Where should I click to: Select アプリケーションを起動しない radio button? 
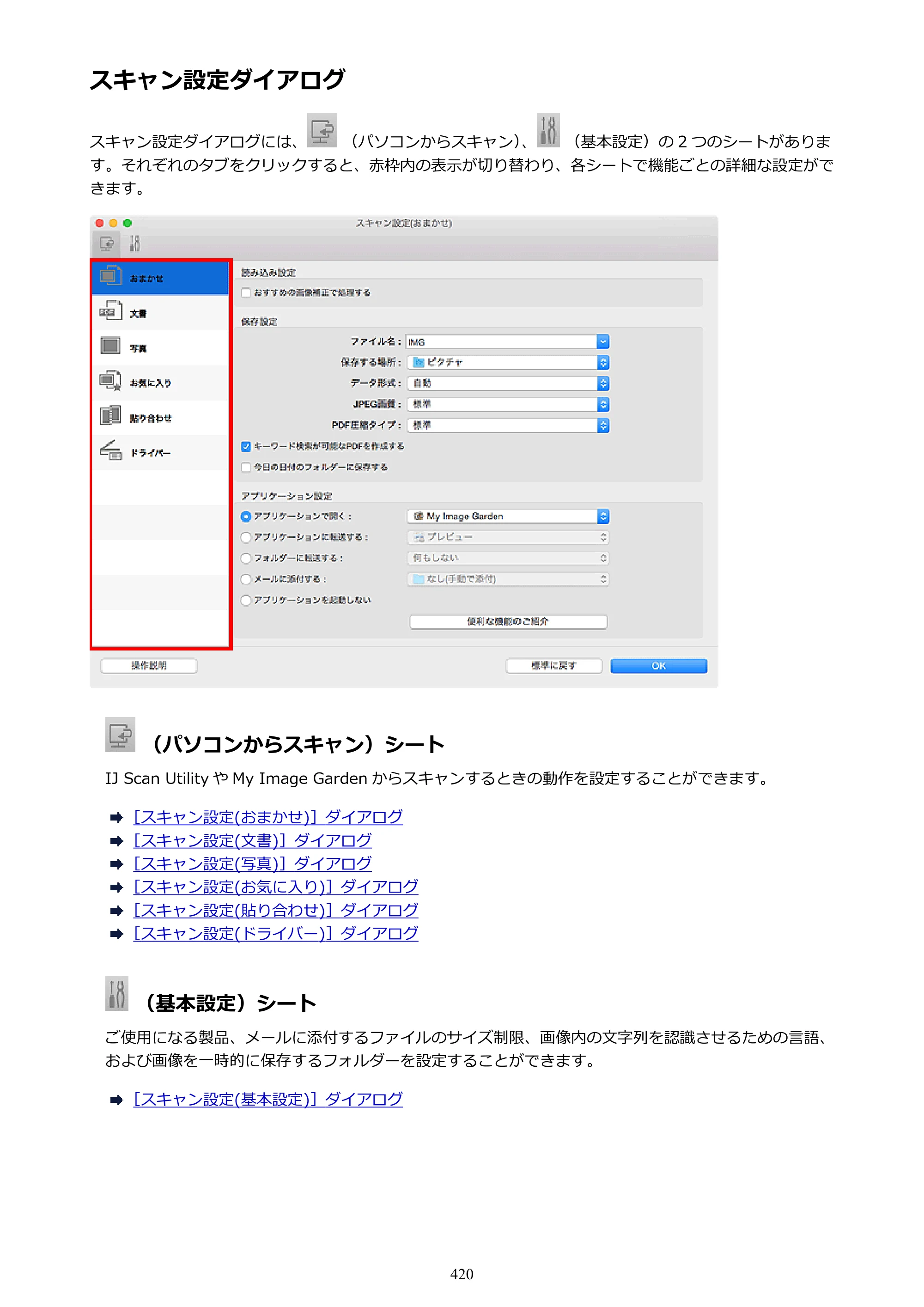coord(246,601)
